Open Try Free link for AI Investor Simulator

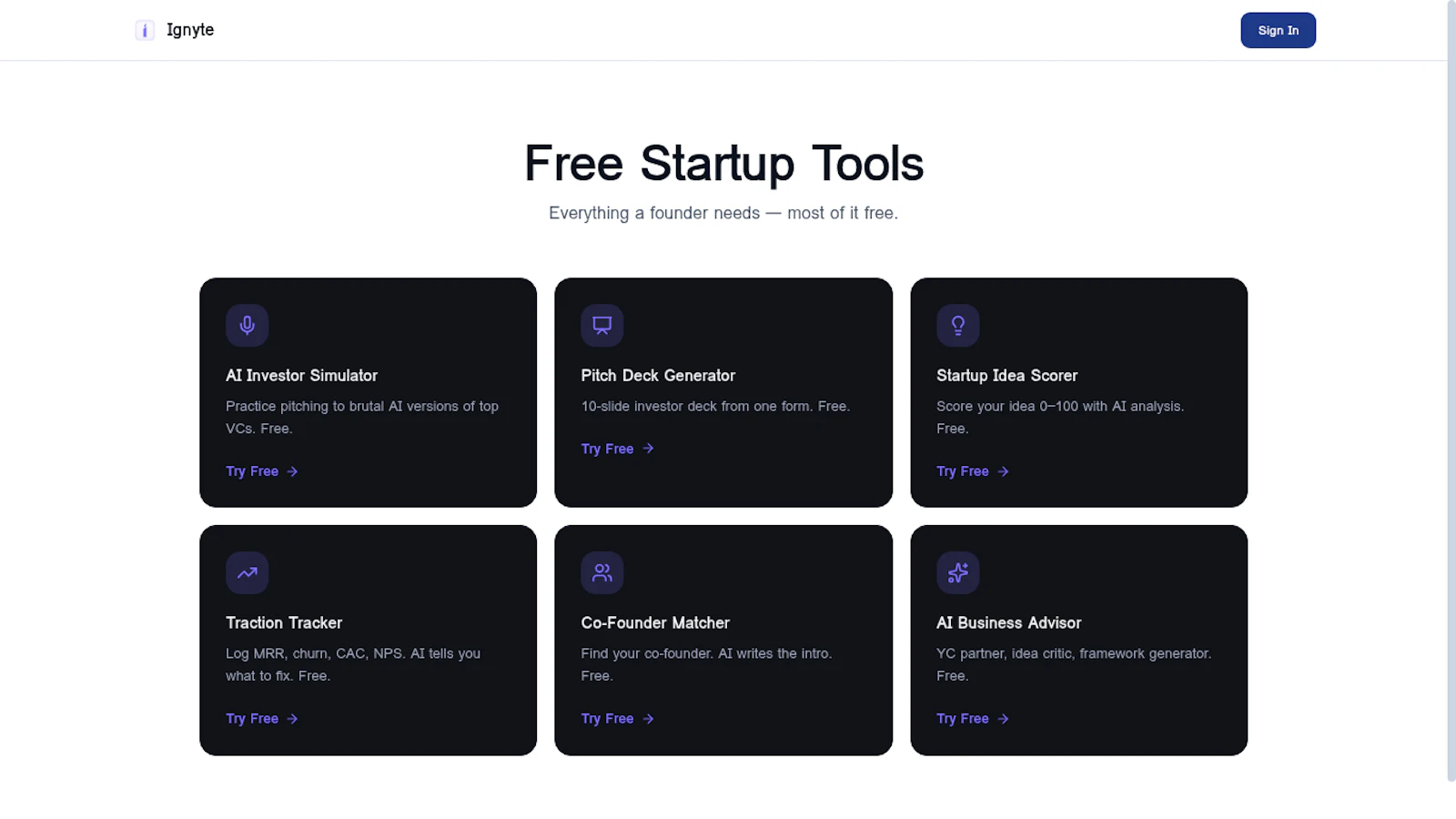[262, 471]
